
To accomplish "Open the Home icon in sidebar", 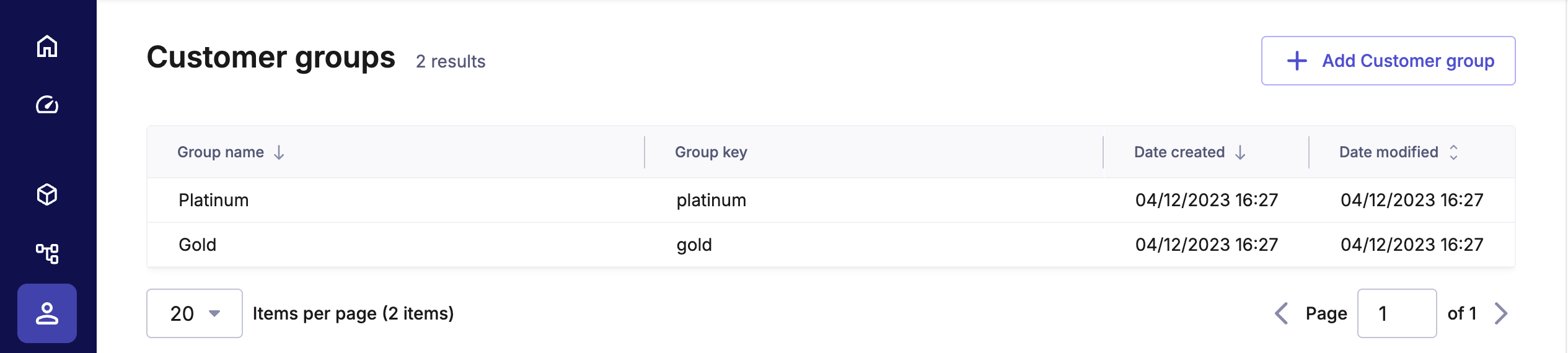I will click(x=47, y=46).
